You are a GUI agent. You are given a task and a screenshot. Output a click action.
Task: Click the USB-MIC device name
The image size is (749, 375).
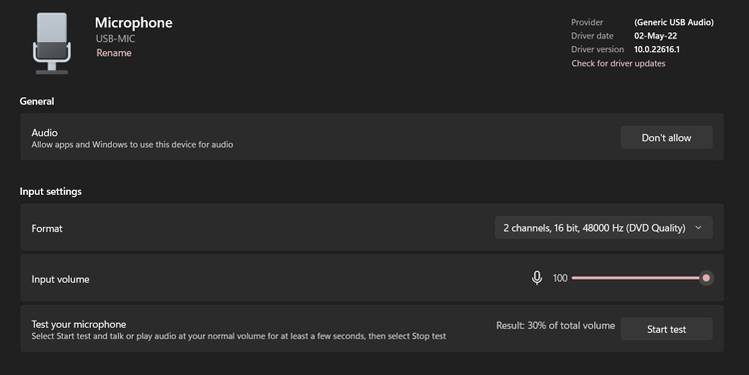(x=115, y=39)
